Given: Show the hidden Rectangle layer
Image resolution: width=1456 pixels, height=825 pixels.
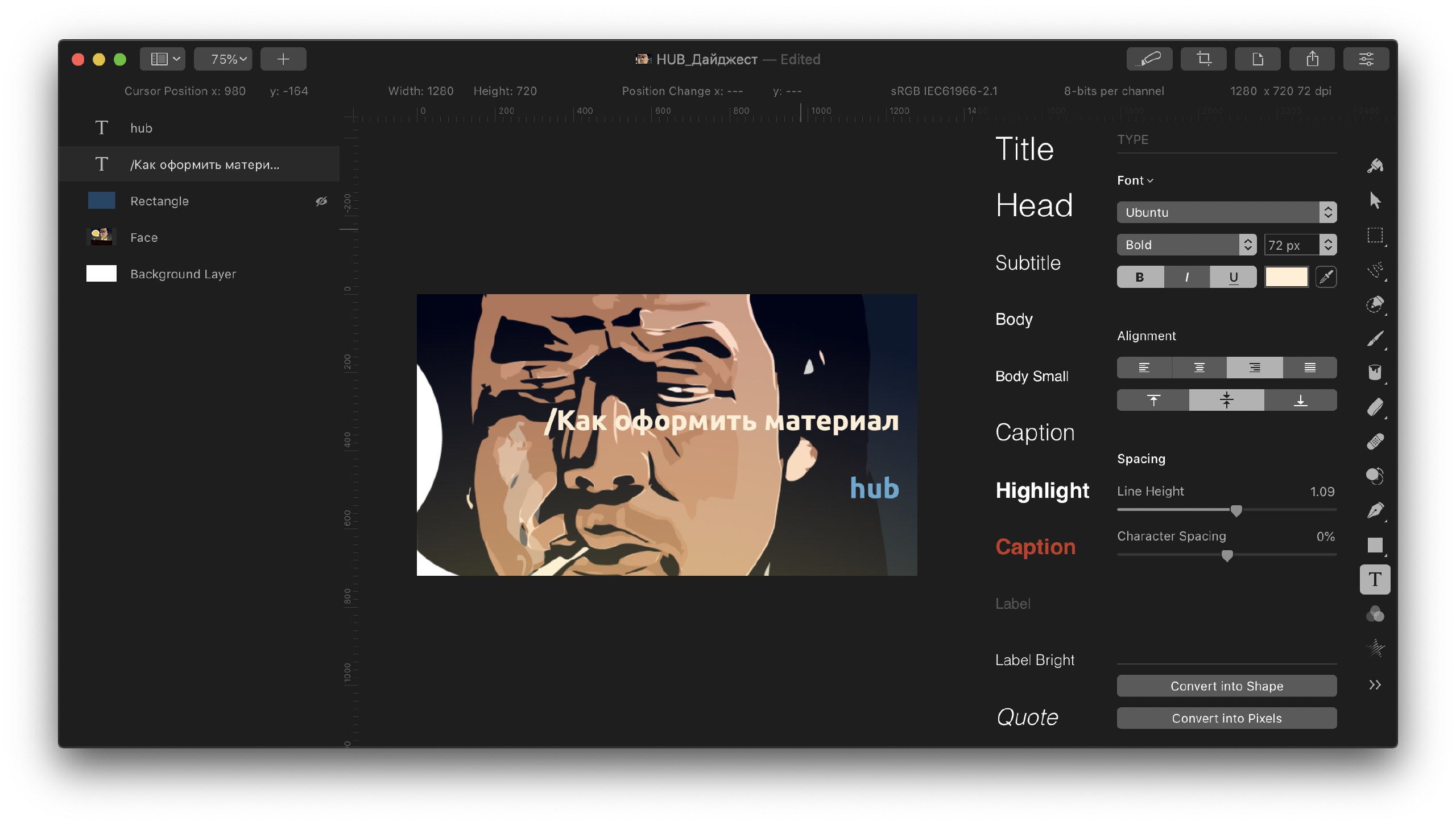Looking at the screenshot, I should pyautogui.click(x=321, y=201).
